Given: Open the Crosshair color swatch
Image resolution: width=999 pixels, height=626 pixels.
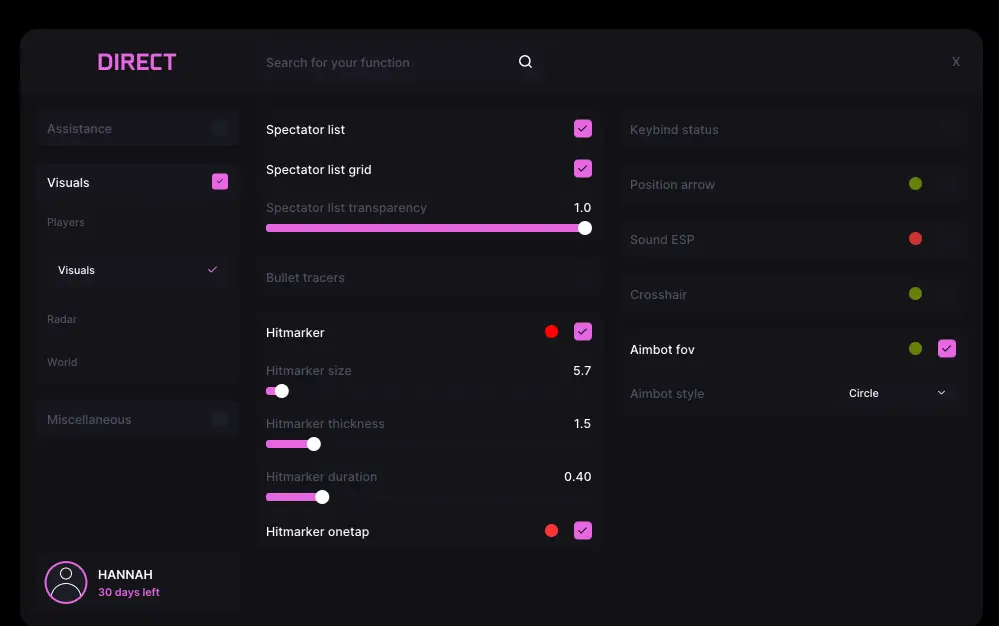Looking at the screenshot, I should coord(915,294).
